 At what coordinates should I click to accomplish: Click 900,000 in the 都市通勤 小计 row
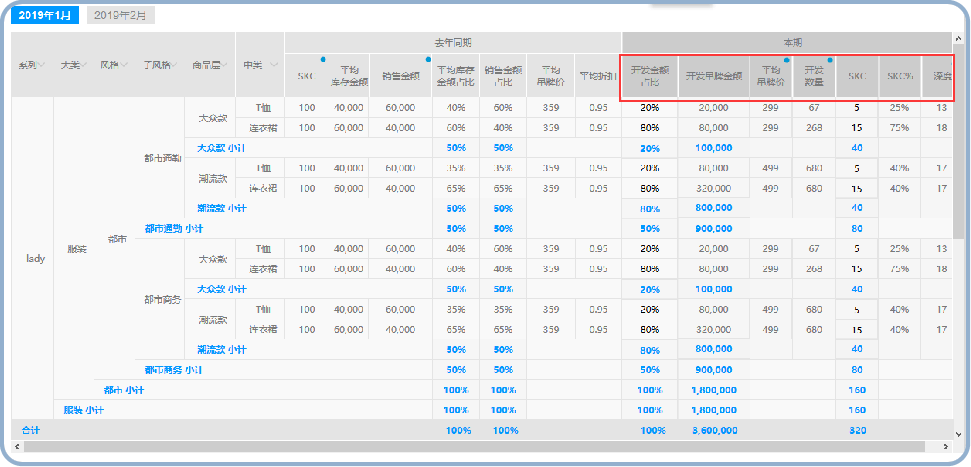coord(713,229)
